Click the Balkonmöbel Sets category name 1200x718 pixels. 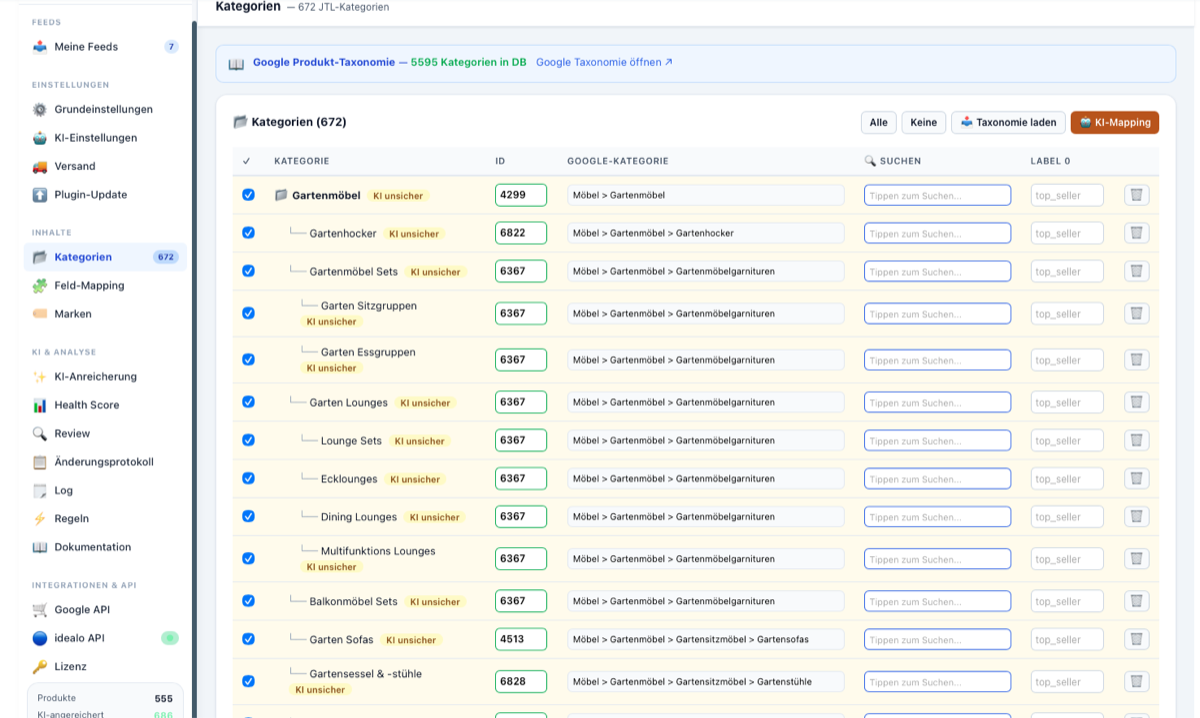click(x=353, y=601)
